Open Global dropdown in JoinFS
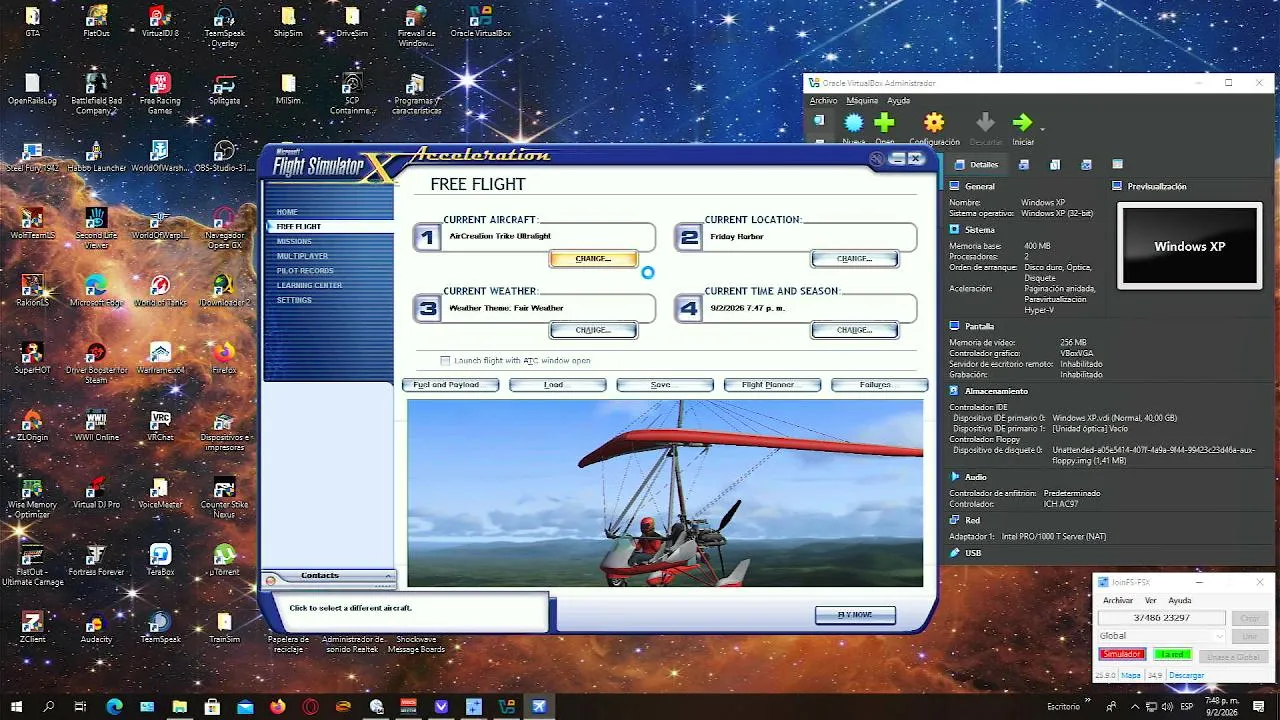Viewport: 1280px width, 720px height. click(x=1160, y=636)
